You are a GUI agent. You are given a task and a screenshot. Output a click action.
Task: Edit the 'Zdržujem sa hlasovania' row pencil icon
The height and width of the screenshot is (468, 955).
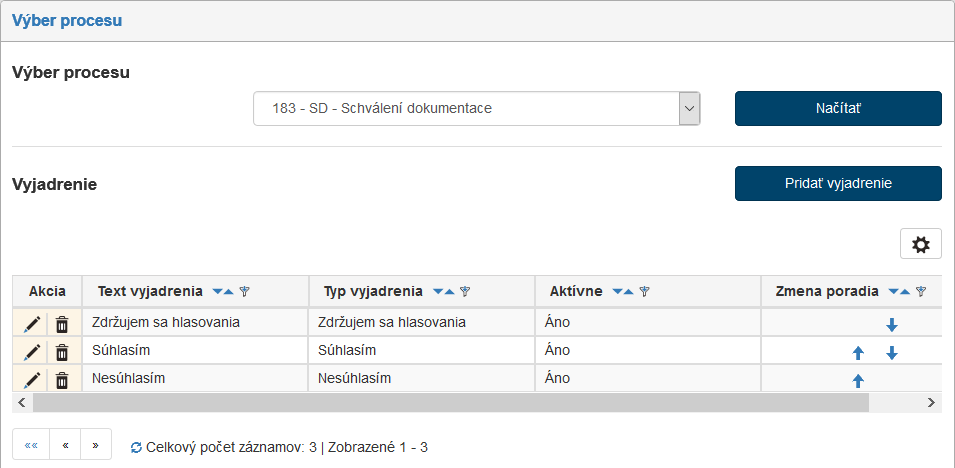click(x=33, y=324)
